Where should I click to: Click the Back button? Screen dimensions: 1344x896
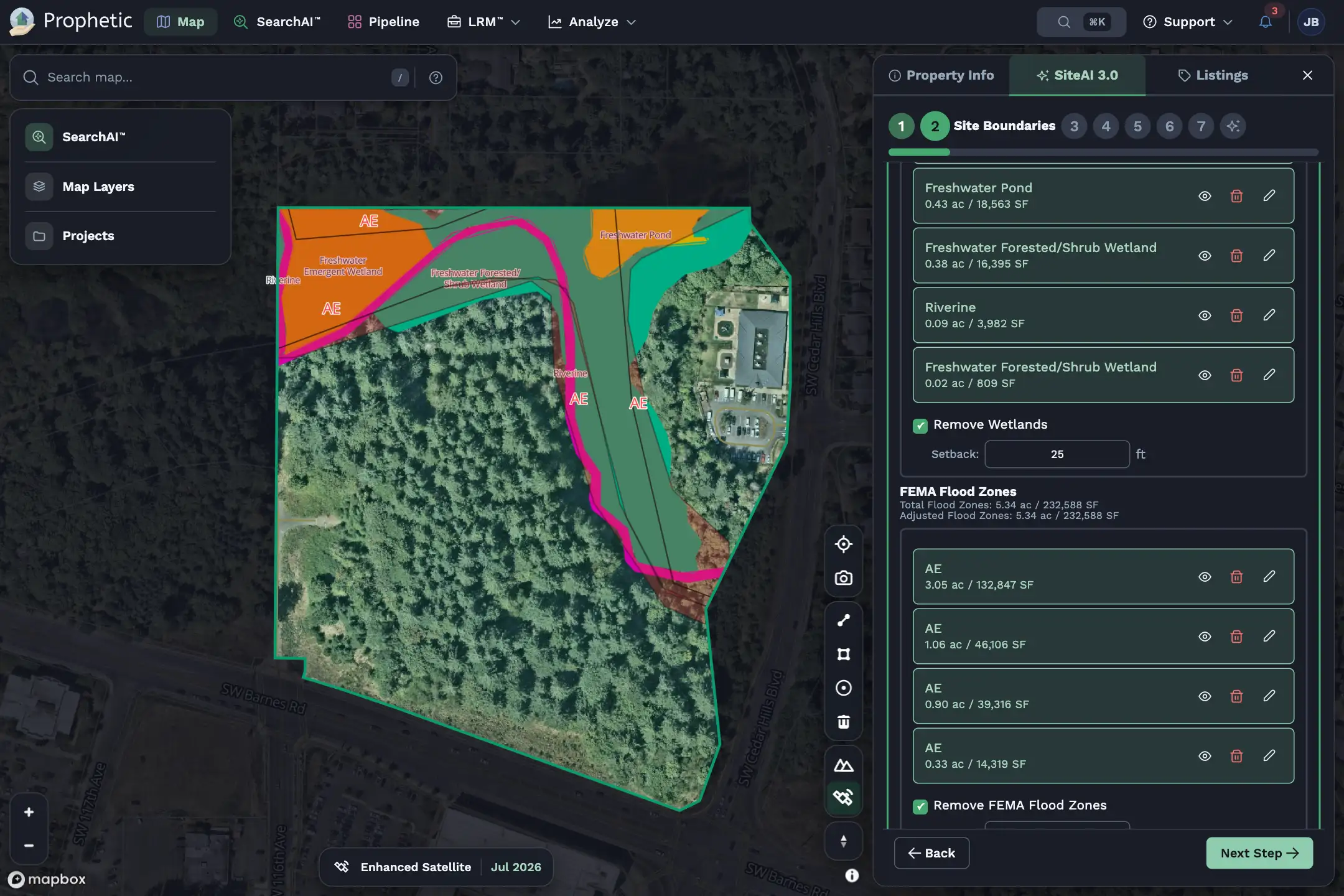click(931, 853)
